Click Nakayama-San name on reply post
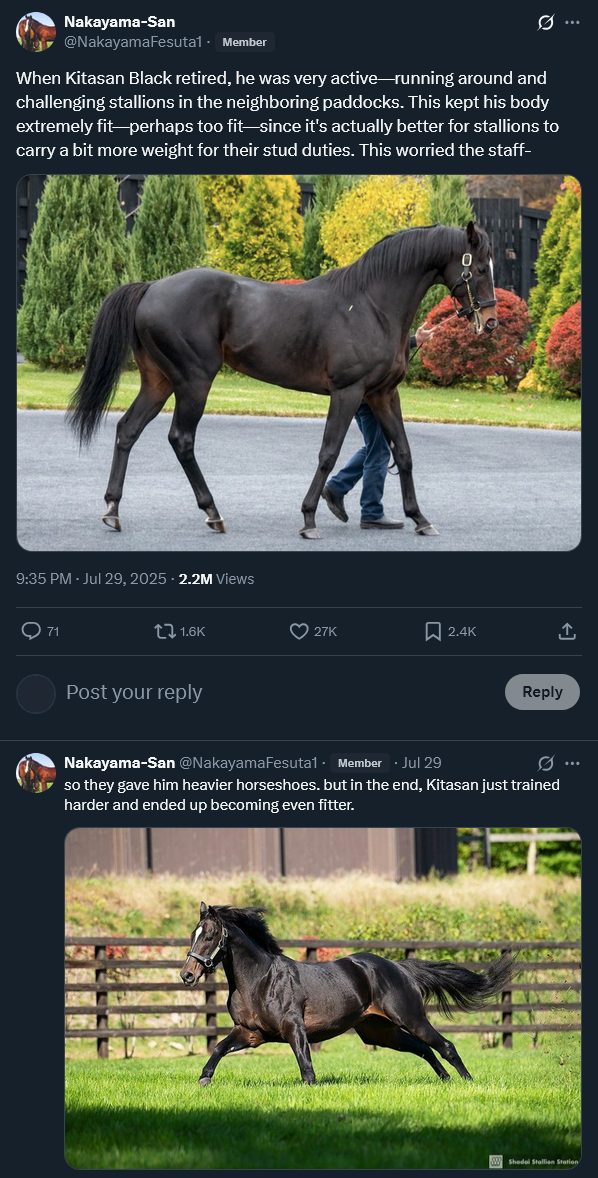 (119, 763)
